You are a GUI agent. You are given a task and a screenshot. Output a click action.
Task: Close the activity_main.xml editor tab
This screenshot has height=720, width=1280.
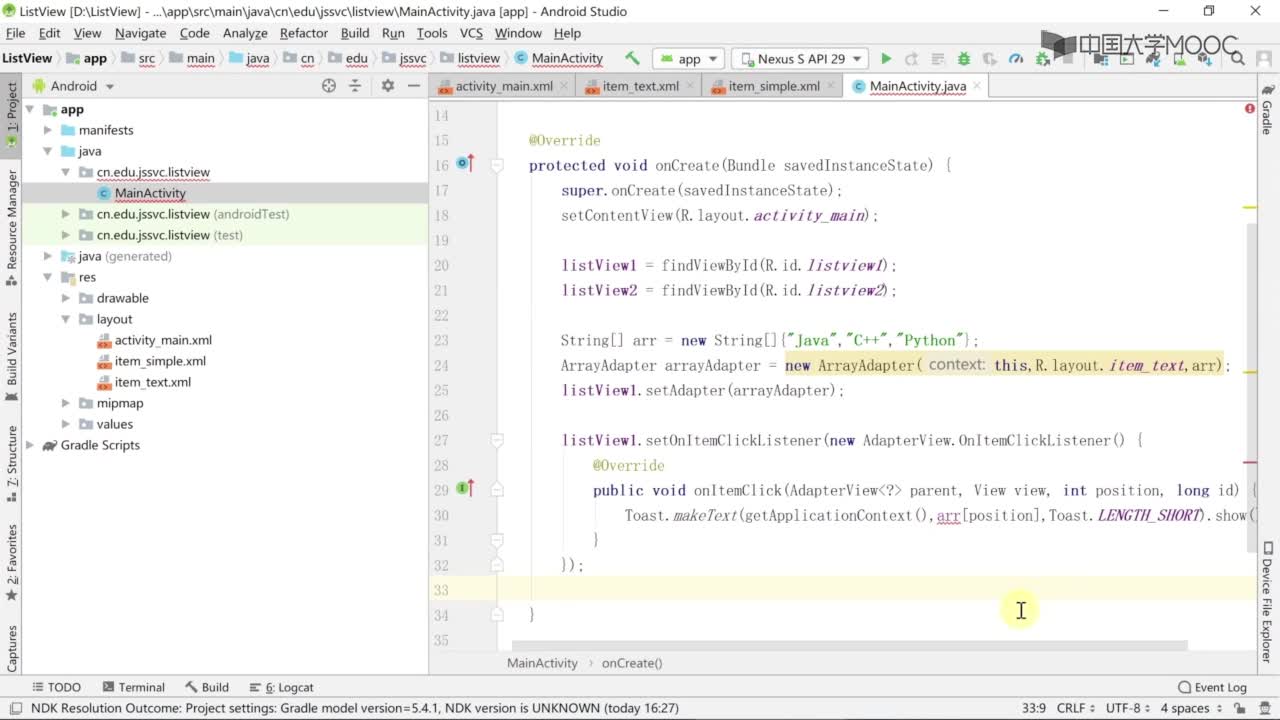point(564,86)
